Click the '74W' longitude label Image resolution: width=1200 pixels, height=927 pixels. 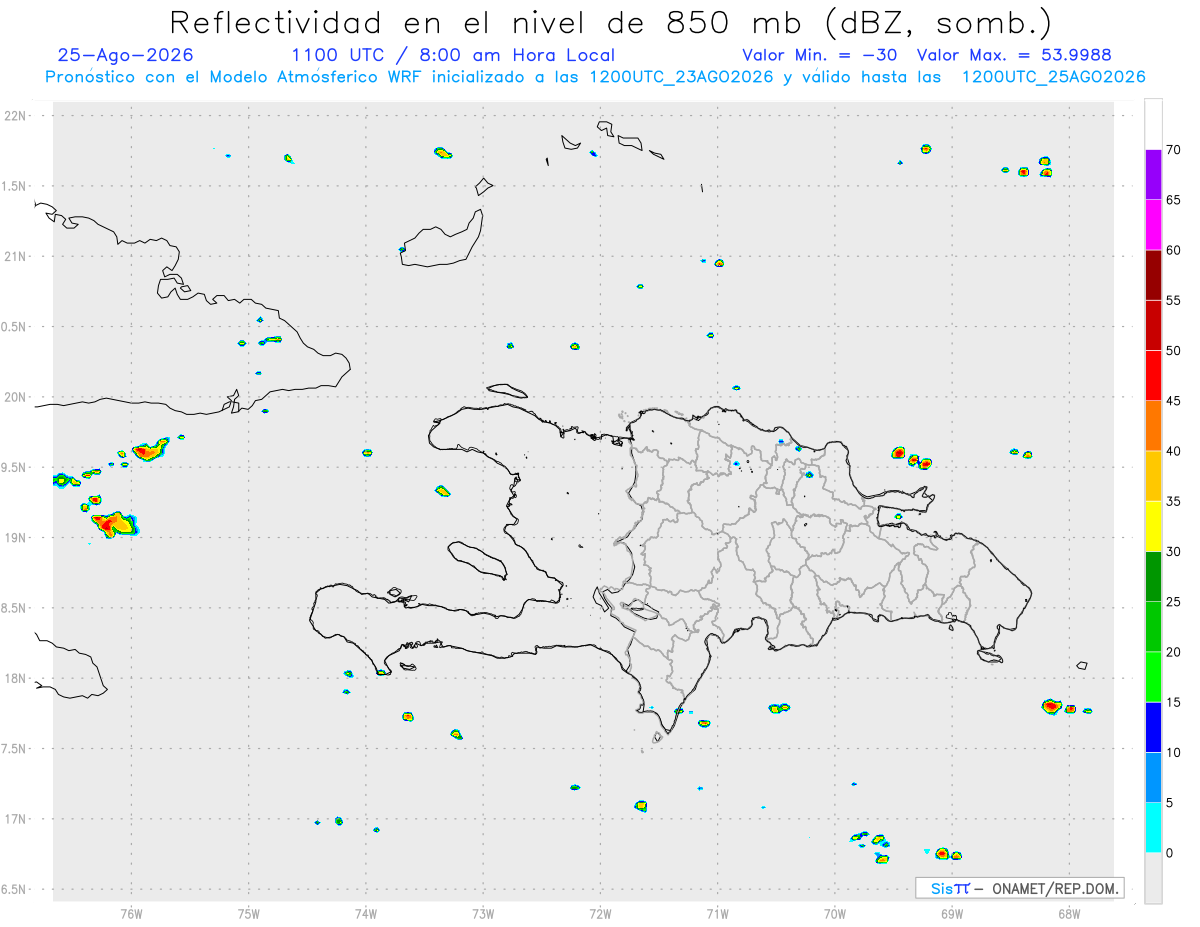pyautogui.click(x=366, y=913)
